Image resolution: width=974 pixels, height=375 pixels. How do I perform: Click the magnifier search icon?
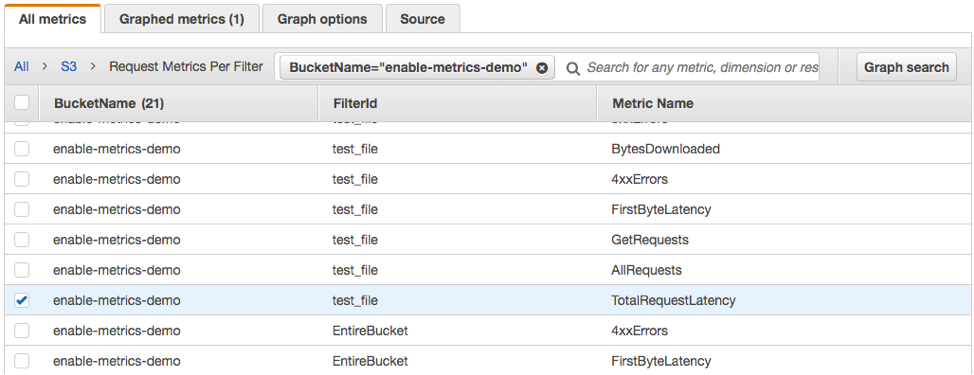[x=573, y=68]
